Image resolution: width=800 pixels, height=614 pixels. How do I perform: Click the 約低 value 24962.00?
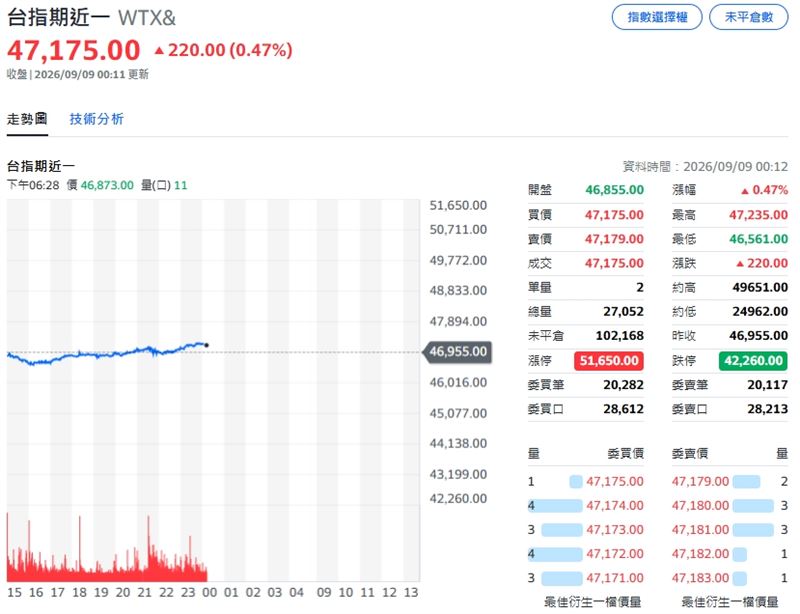(x=760, y=311)
